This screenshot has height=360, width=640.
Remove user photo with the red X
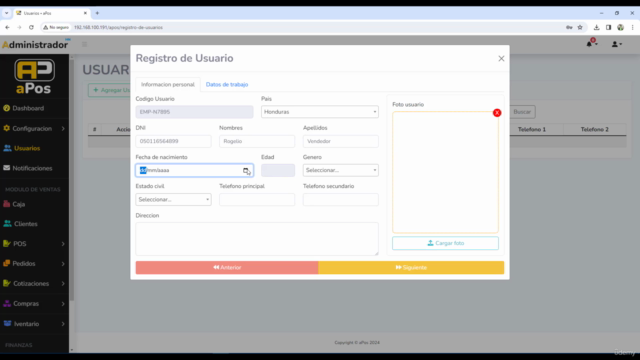click(x=497, y=113)
